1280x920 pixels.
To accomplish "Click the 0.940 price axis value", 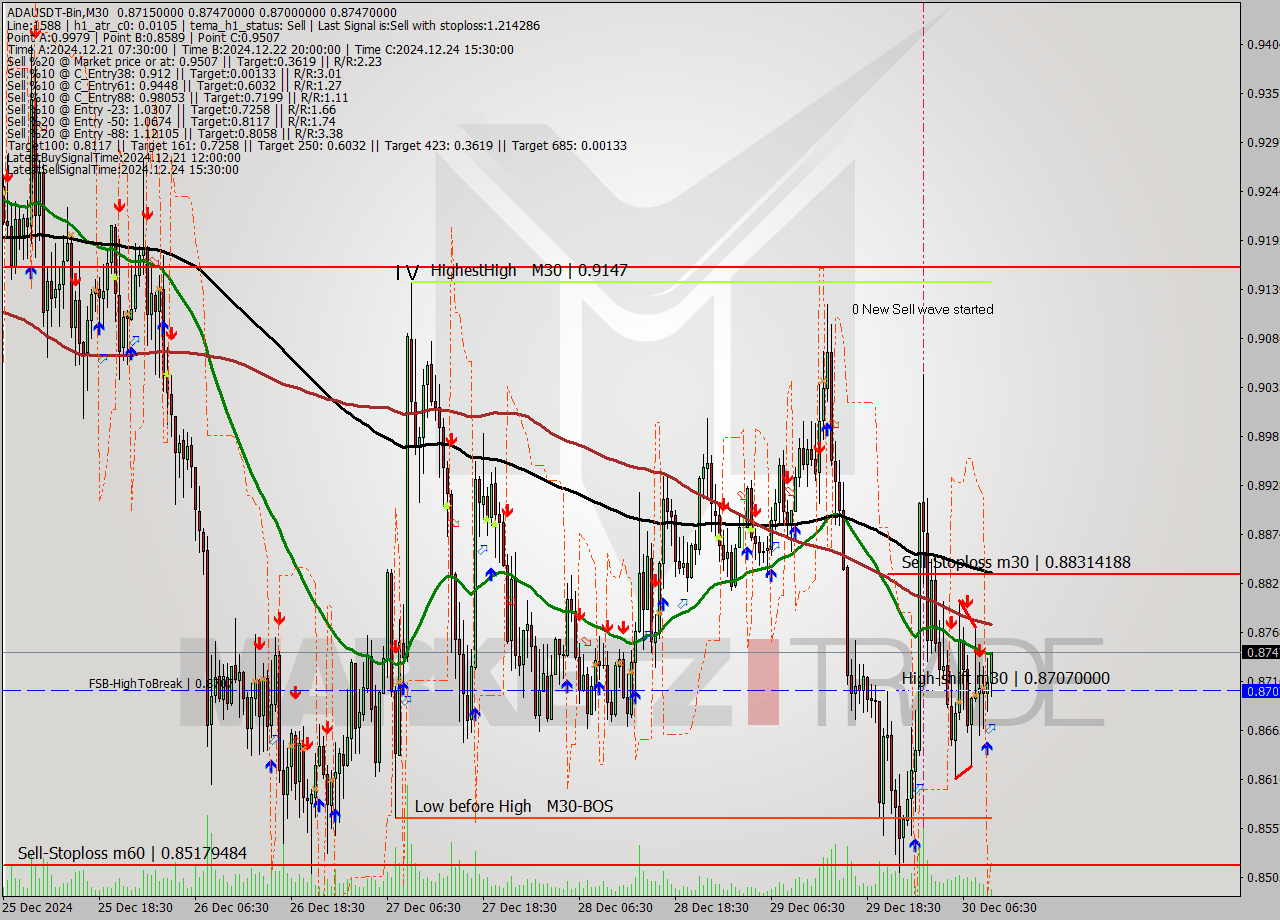I will pos(1262,44).
